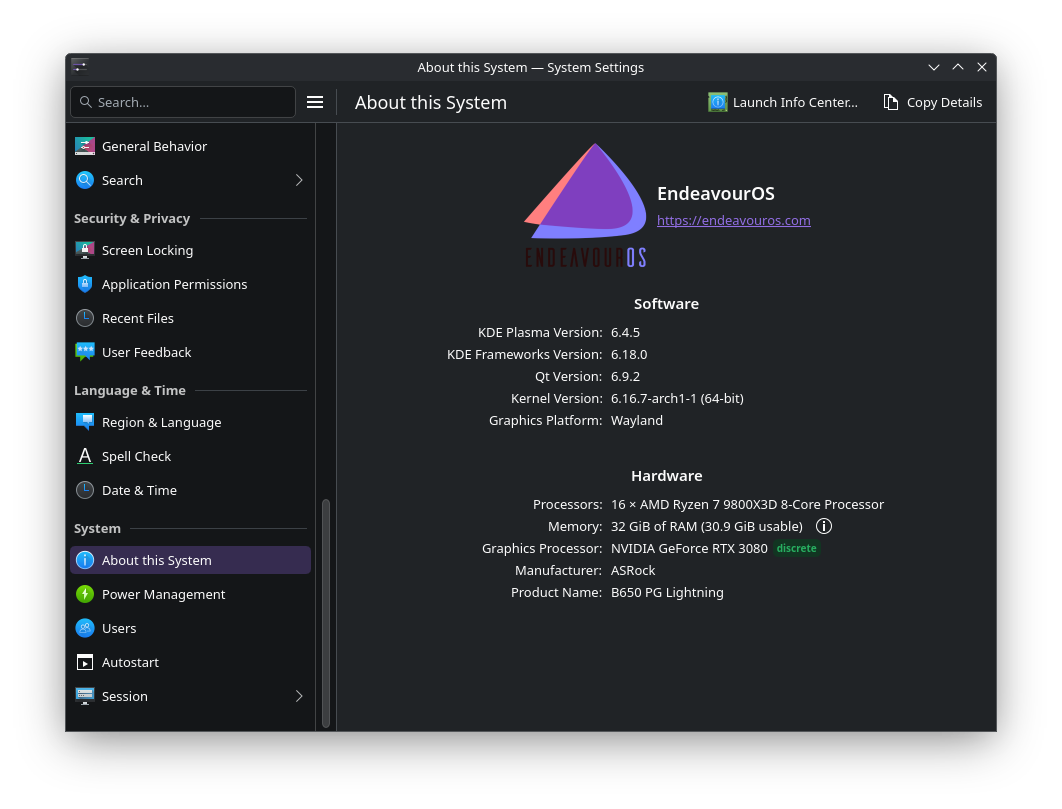This screenshot has height=809, width=1062.
Task: Maximize the System Settings window
Action: pyautogui.click(x=958, y=67)
